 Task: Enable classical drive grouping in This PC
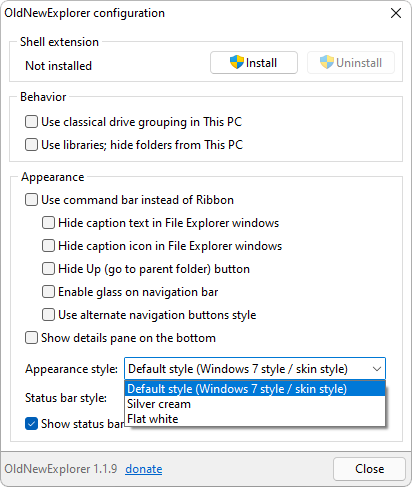pos(31,122)
